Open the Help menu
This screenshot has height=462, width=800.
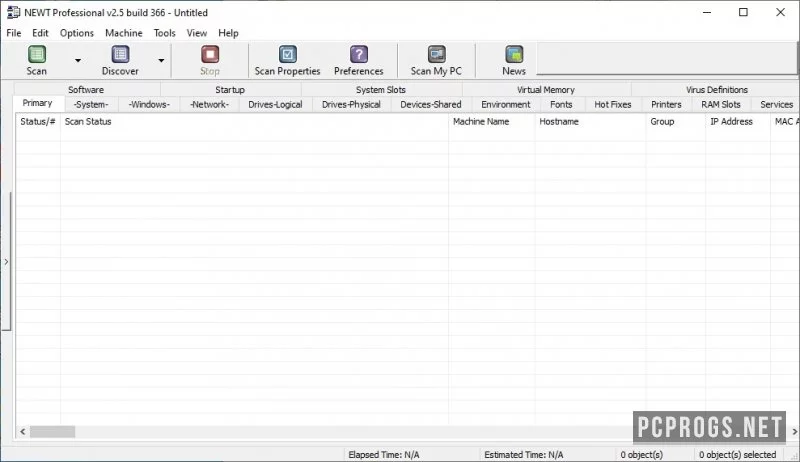tap(229, 33)
